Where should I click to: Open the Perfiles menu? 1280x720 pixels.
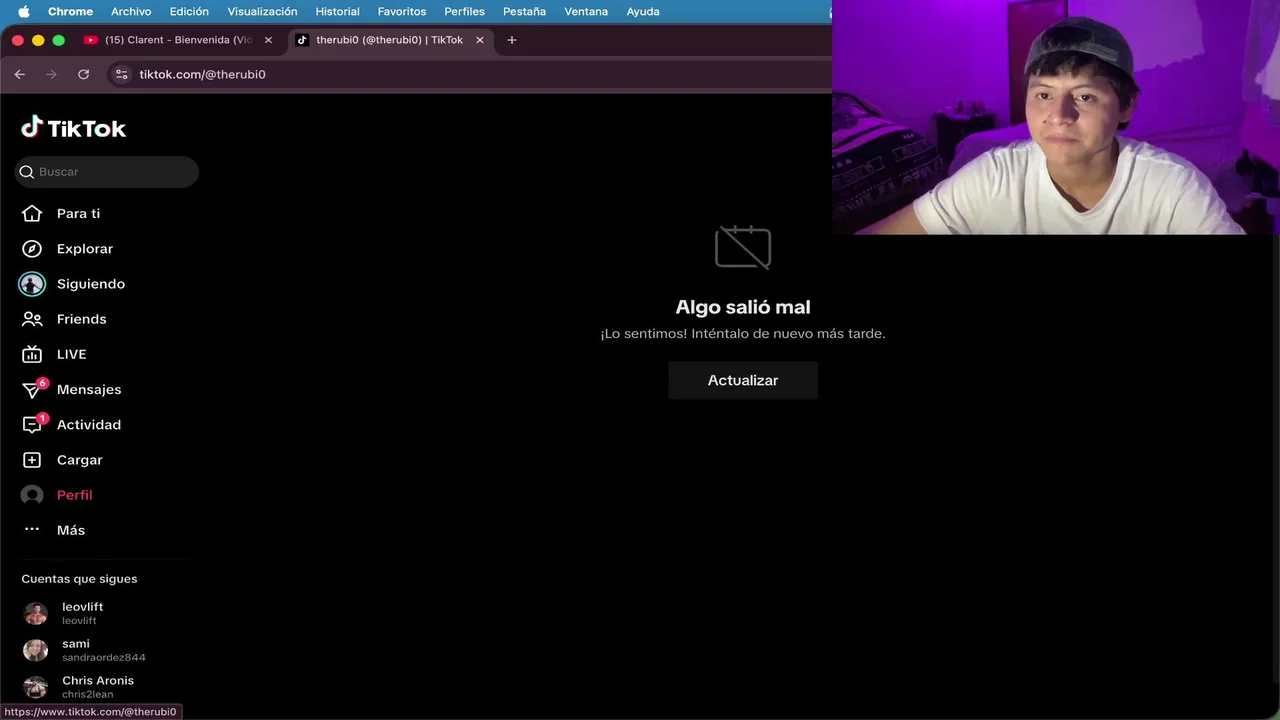click(x=464, y=11)
